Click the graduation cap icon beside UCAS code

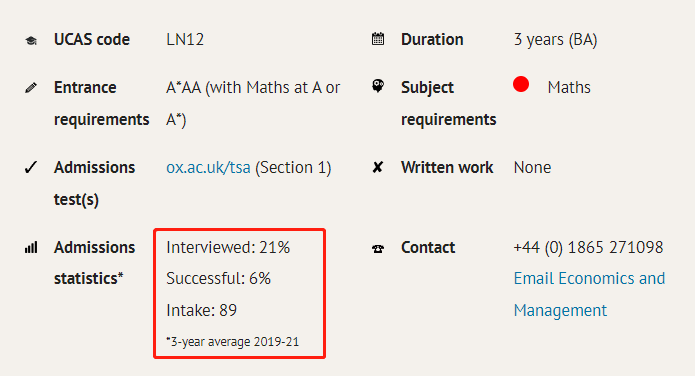(x=31, y=41)
